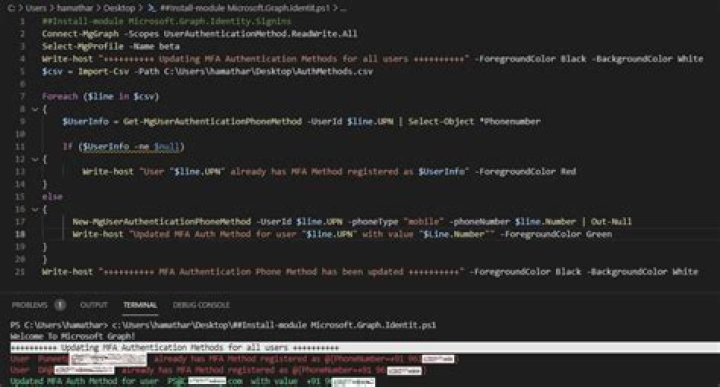Click 'Out-Null' at end of line 17

click(x=611, y=222)
